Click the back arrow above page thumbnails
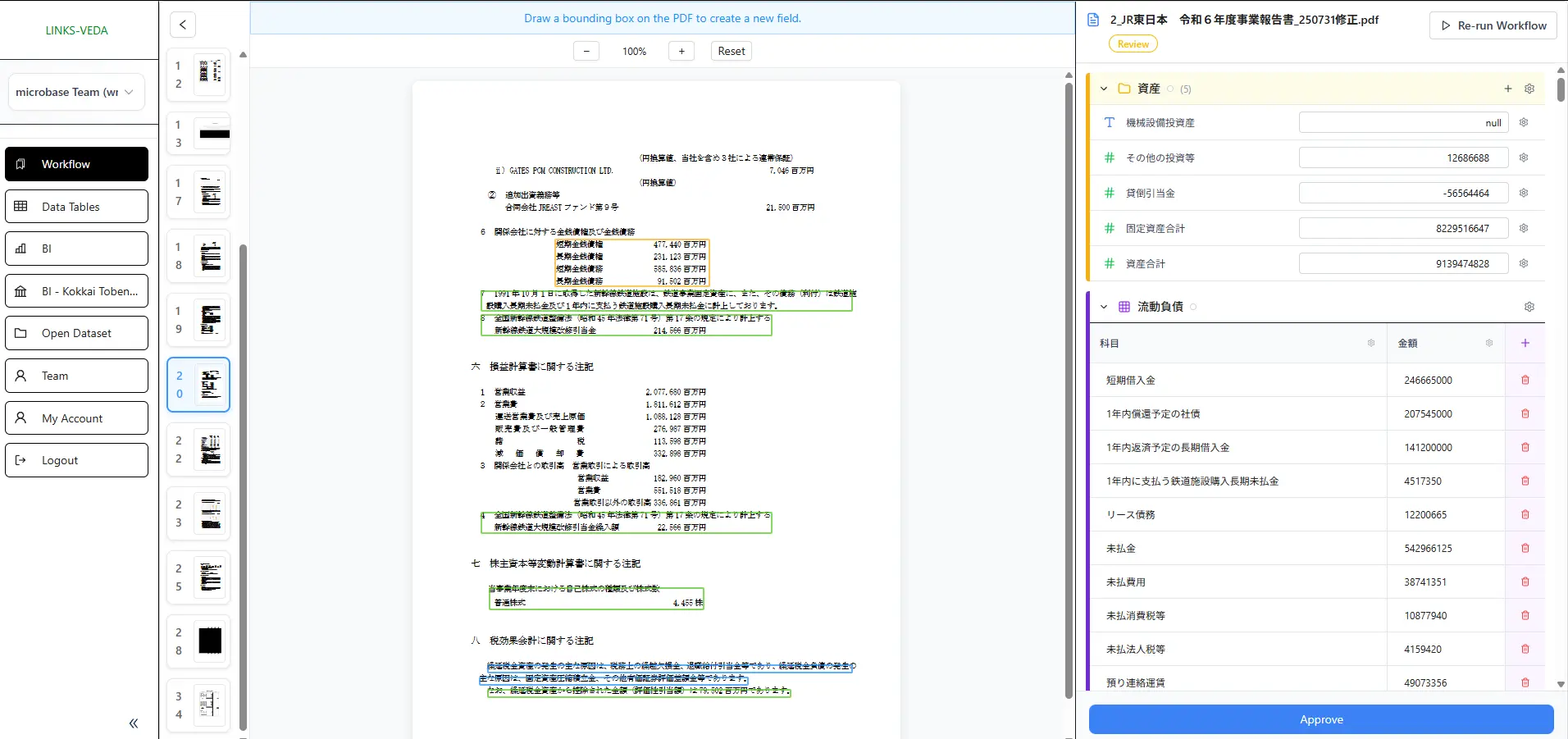Image resolution: width=1568 pixels, height=739 pixels. click(183, 25)
